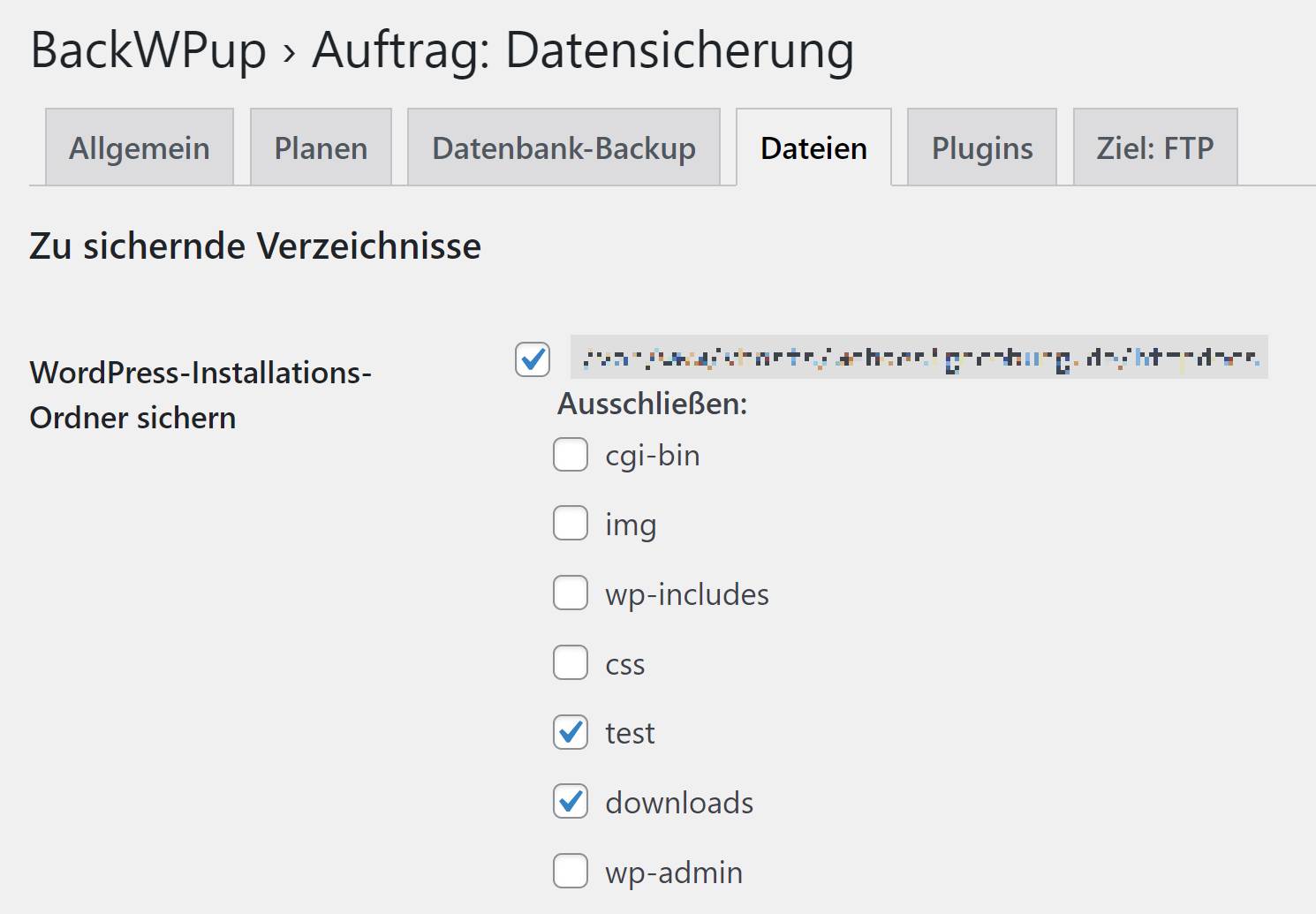Go to the Datenbank-Backup tab
Image resolution: width=1316 pixels, height=914 pixels.
point(563,147)
